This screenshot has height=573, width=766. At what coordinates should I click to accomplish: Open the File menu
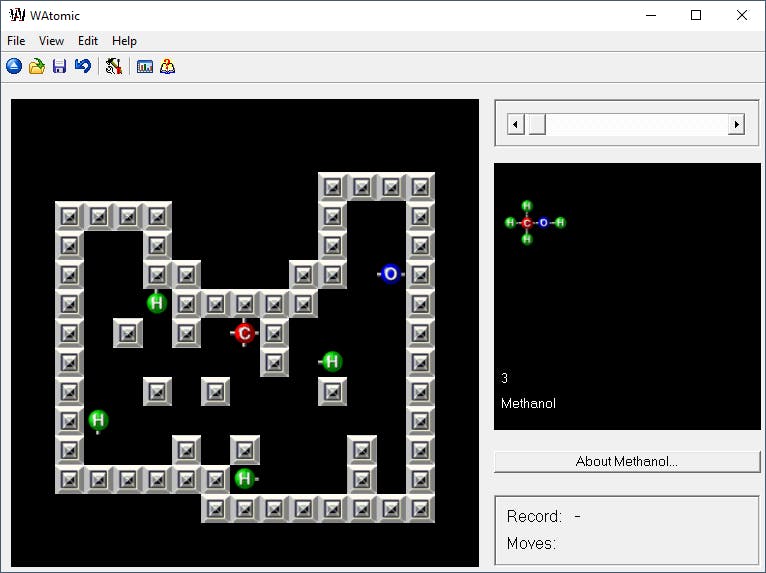[16, 41]
